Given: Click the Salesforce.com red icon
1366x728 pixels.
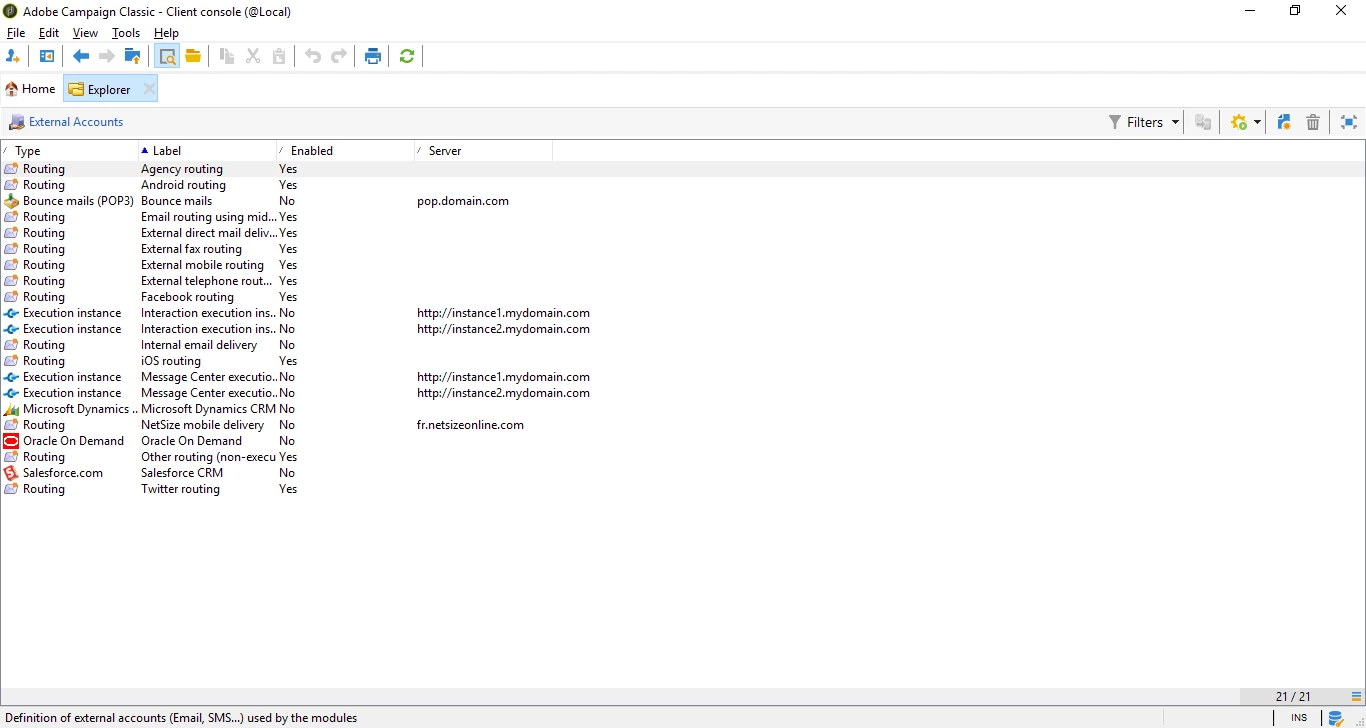Looking at the screenshot, I should 11,473.
